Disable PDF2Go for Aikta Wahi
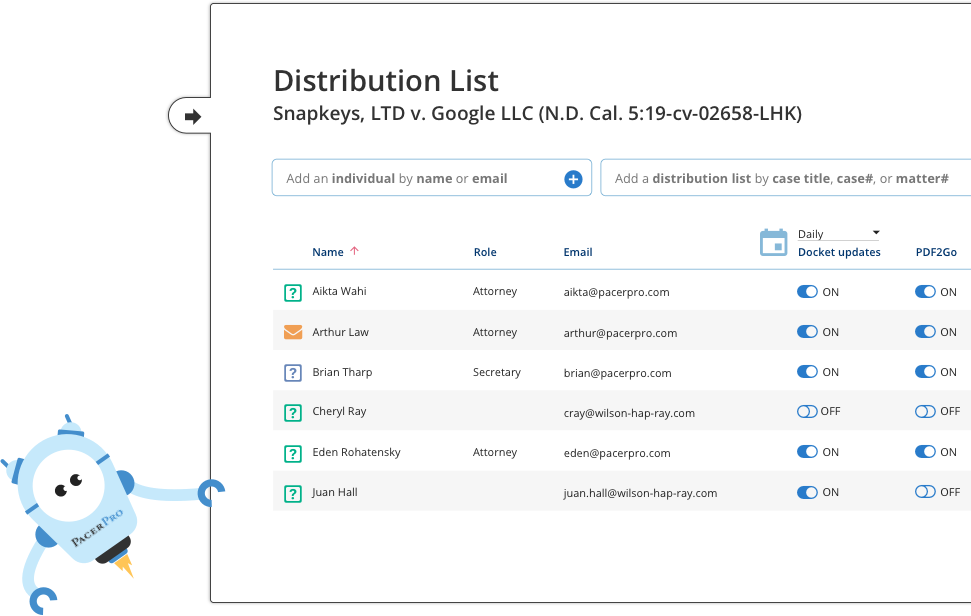Screen dimensions: 971x616 click(x=925, y=292)
